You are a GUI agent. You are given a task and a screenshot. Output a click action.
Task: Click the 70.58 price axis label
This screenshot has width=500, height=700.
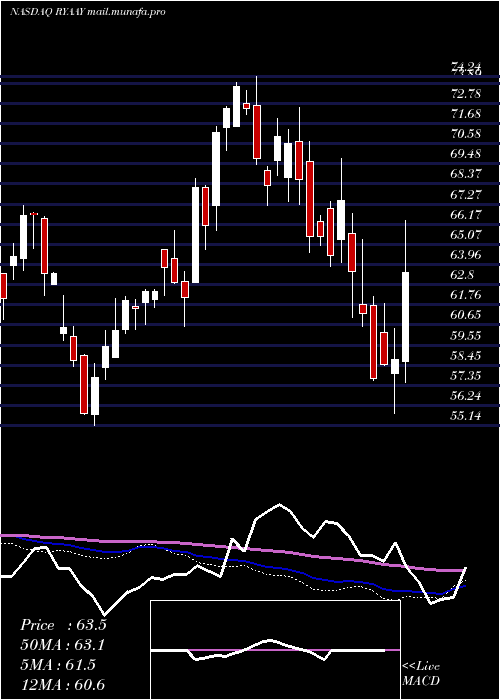click(466, 134)
